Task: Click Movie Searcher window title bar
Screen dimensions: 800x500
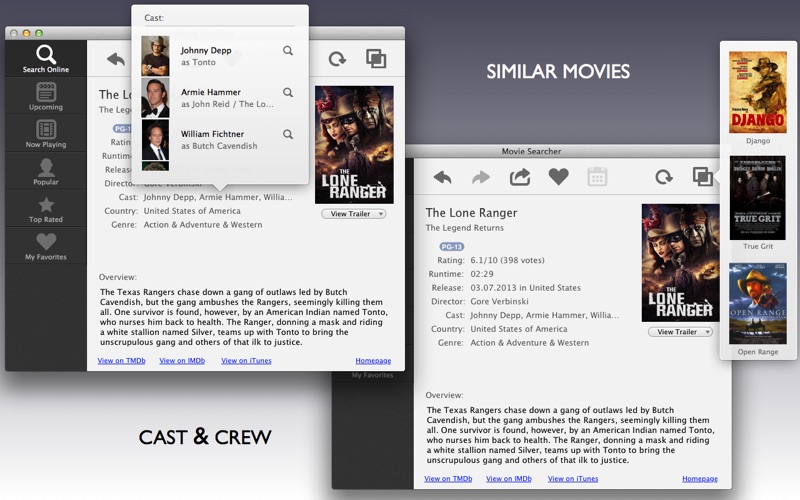Action: click(531, 151)
